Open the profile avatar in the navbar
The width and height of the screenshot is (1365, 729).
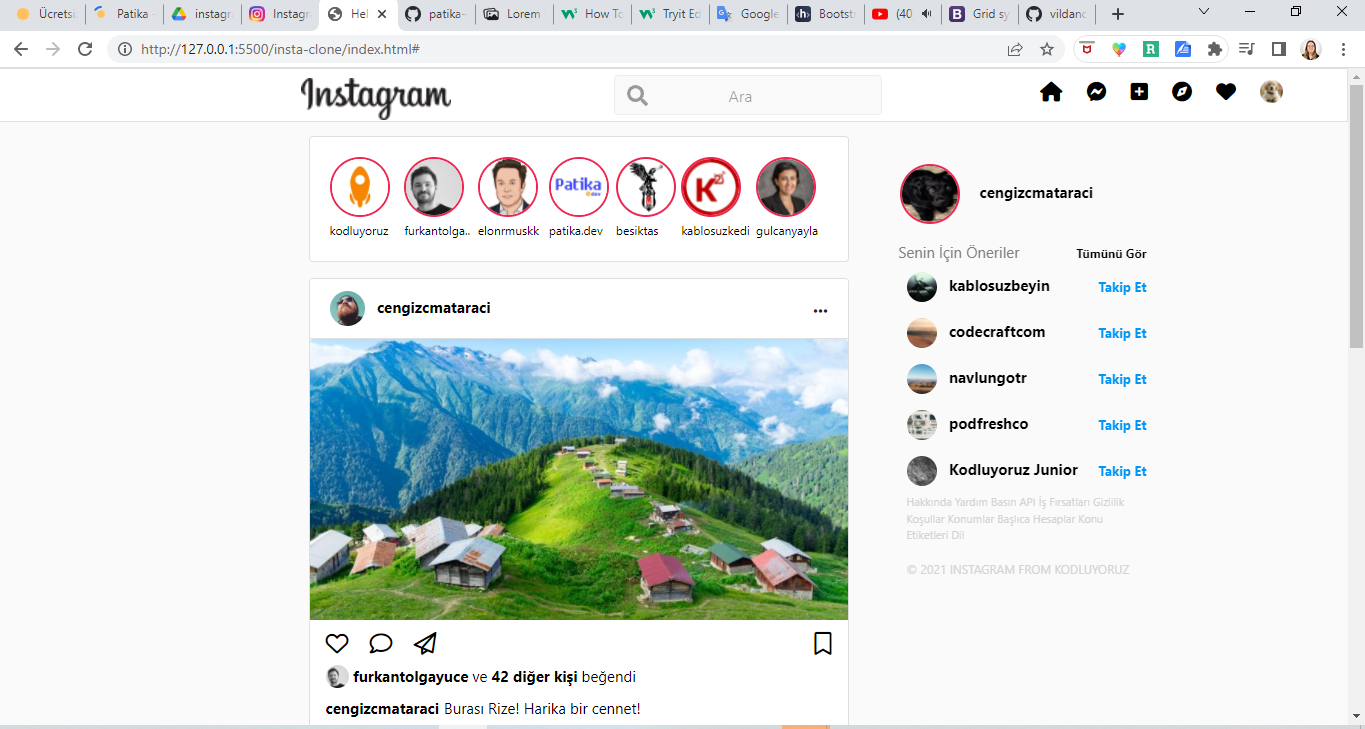pyautogui.click(x=1271, y=92)
